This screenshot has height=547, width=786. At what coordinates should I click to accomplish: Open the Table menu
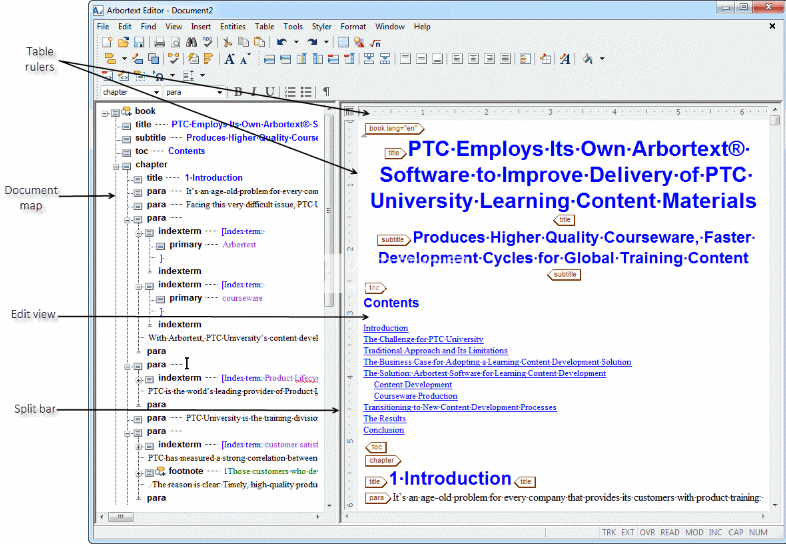click(x=264, y=27)
